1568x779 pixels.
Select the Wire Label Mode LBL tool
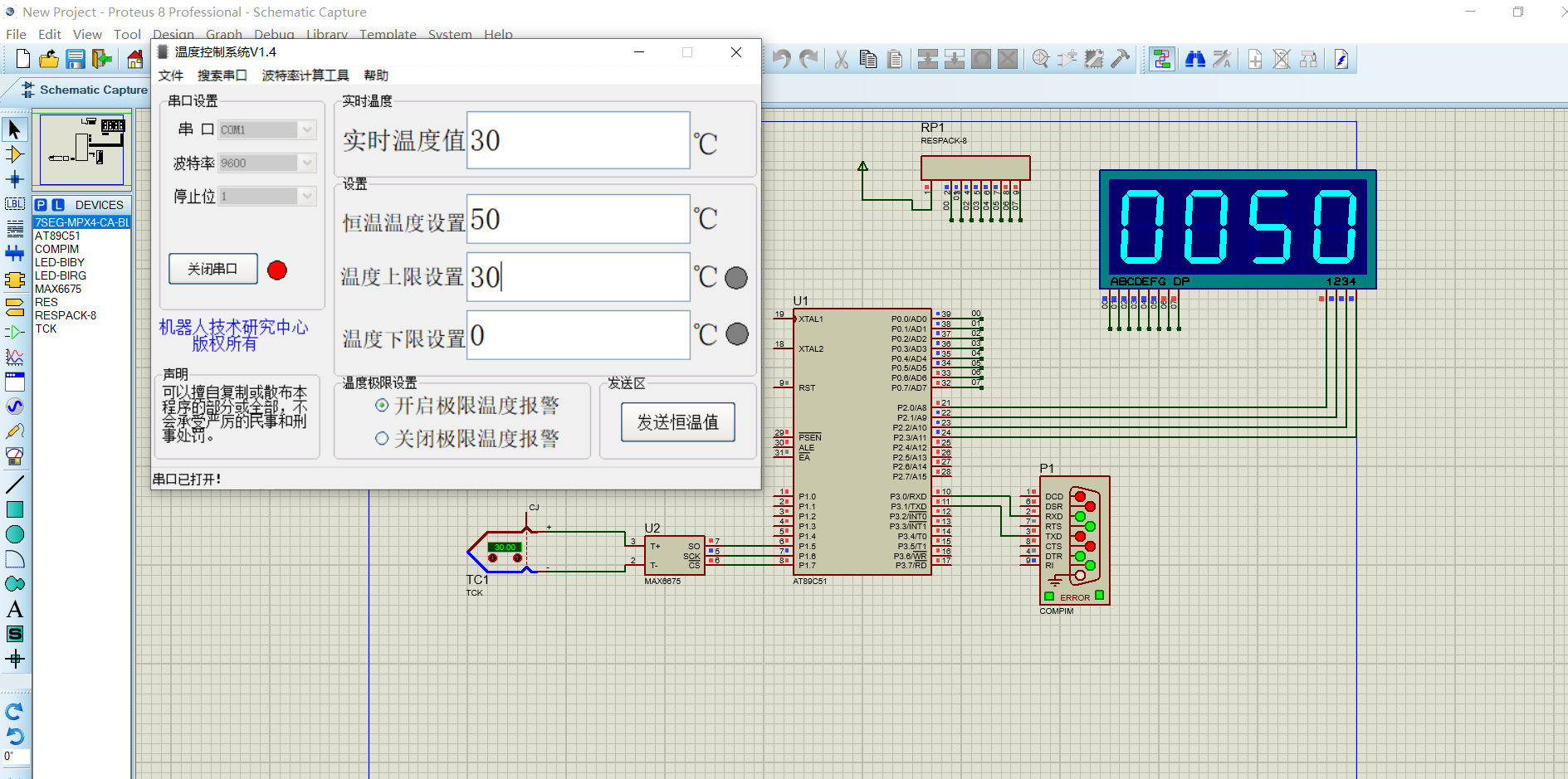(x=15, y=204)
